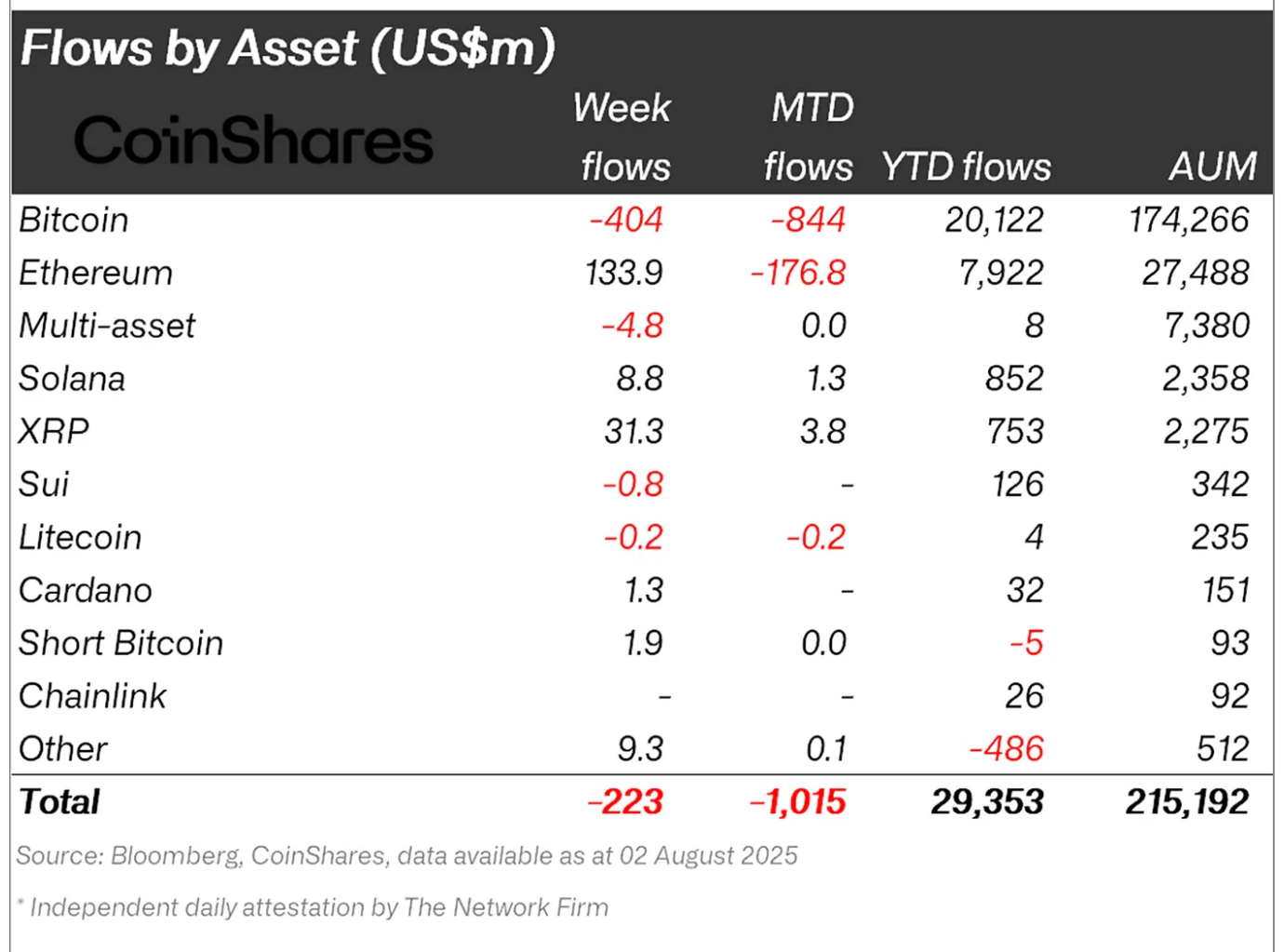Click the CoinShares logo
The height and width of the screenshot is (952, 1284).
click(x=253, y=141)
